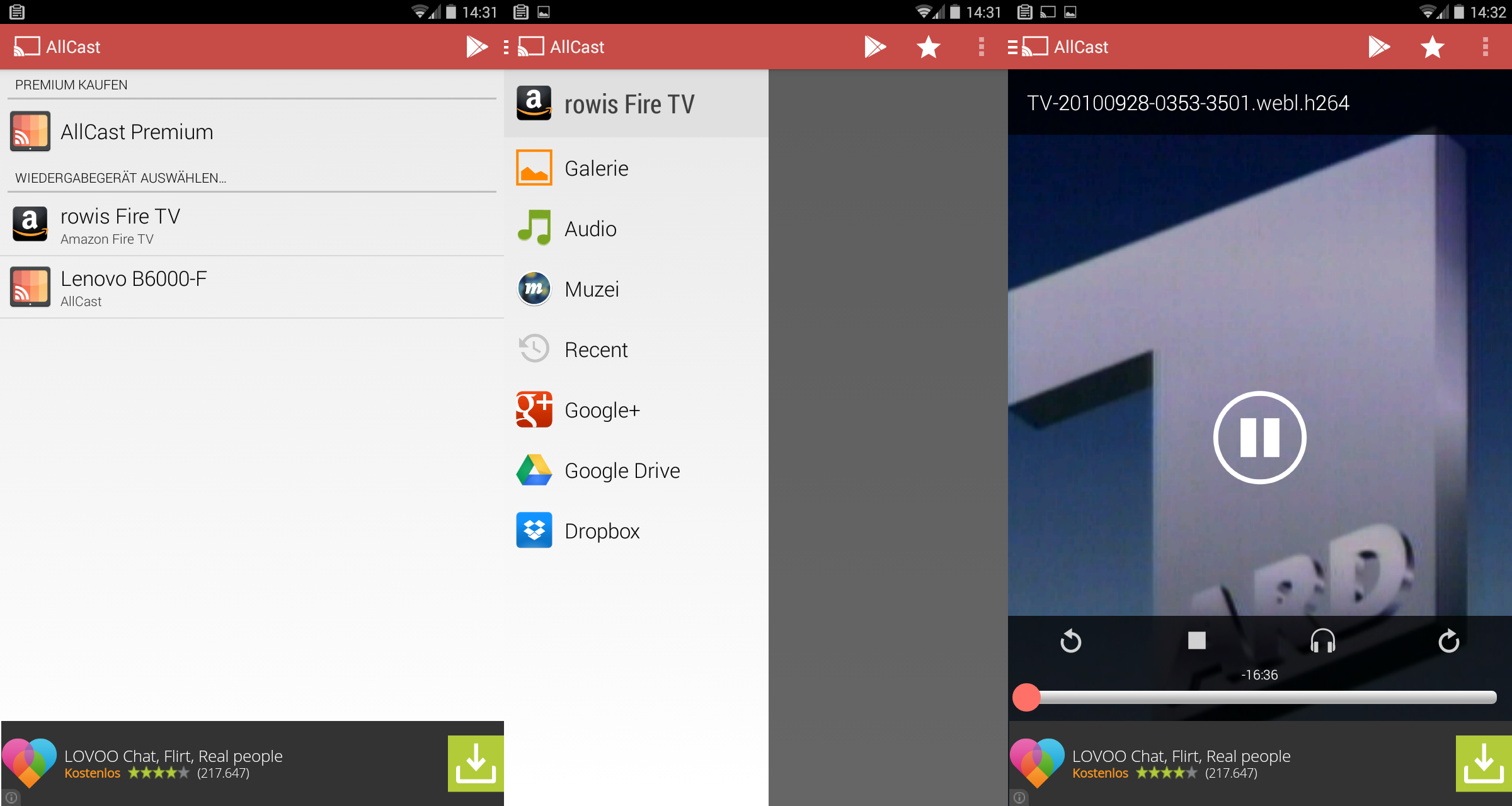This screenshot has width=1512, height=806.
Task: Click WIEDERGABEGERÄT AUSWÄHLEN… section header
Action: tap(120, 178)
